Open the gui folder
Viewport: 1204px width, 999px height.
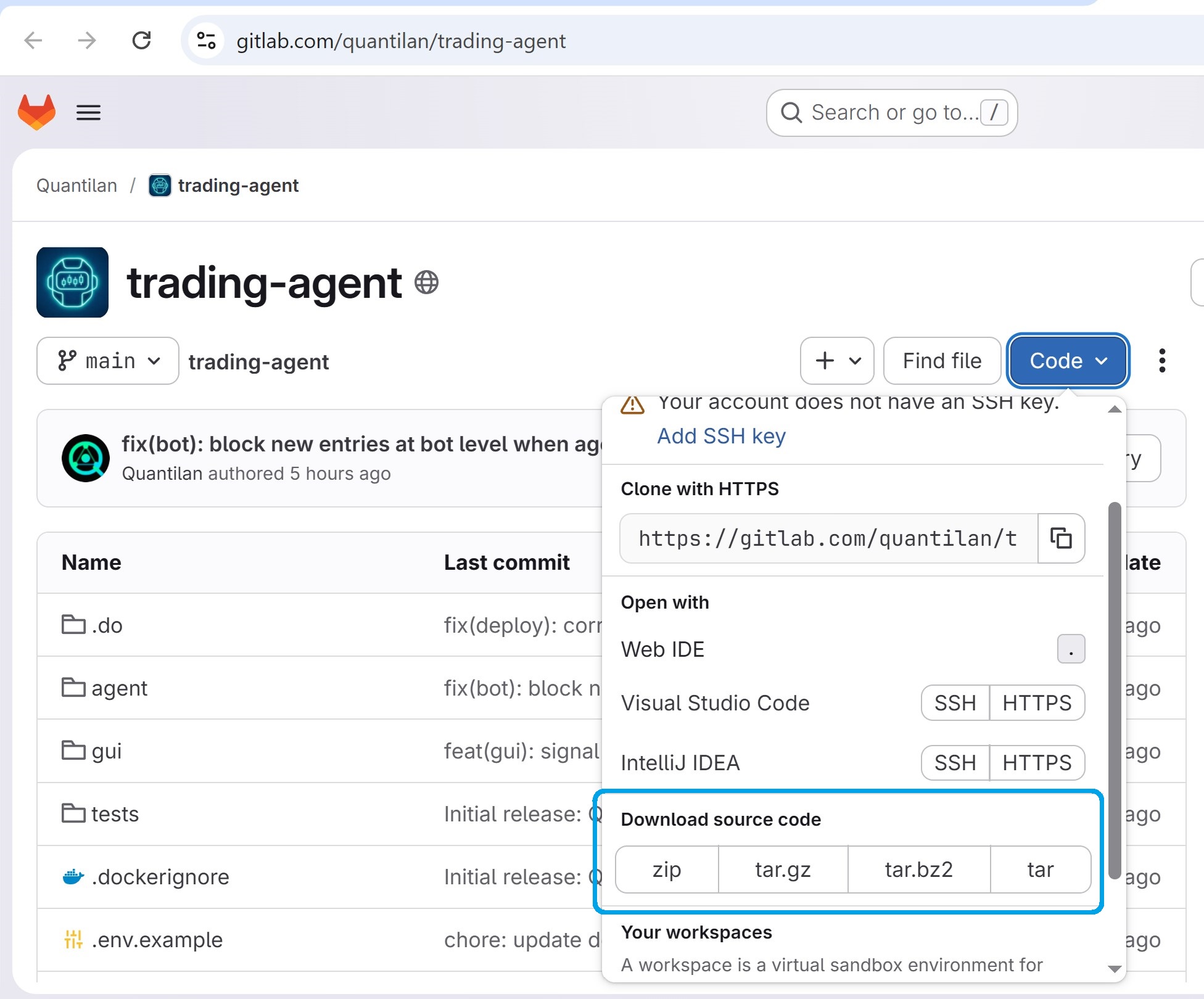coord(107,751)
